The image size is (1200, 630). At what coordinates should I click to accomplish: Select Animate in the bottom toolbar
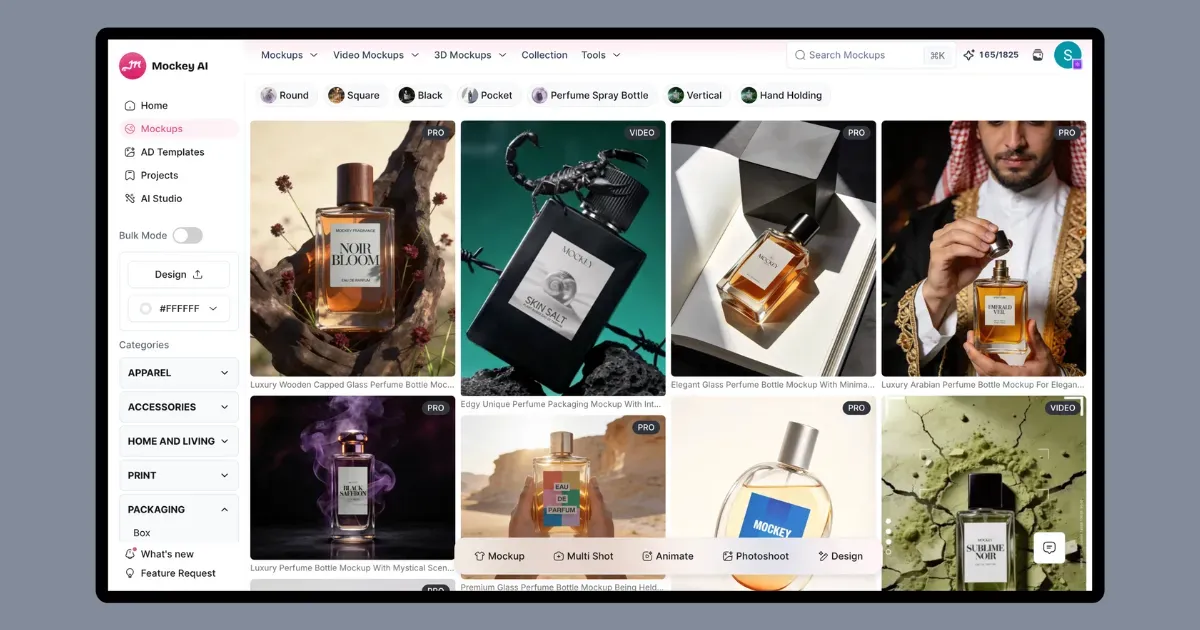click(667, 556)
